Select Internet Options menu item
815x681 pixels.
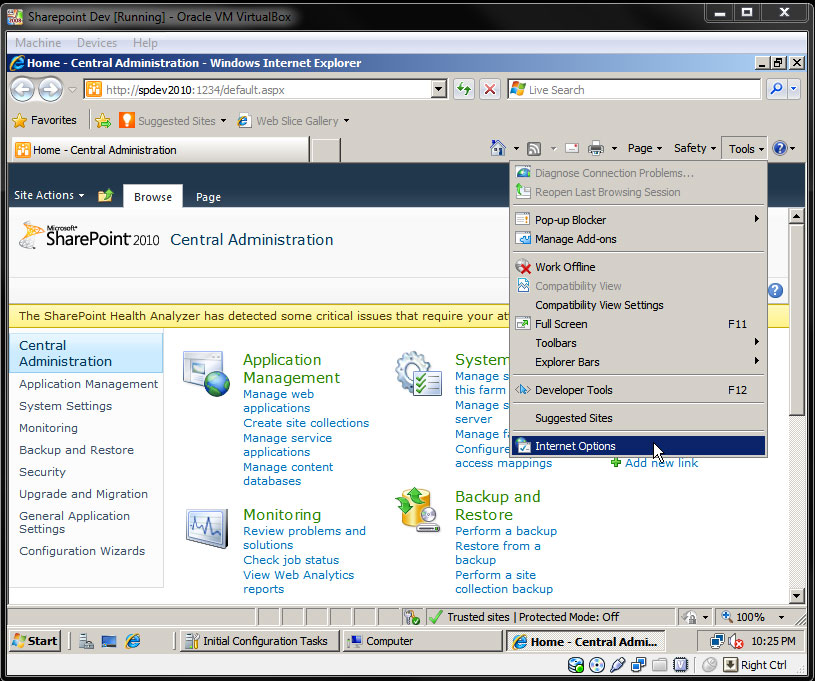638,446
